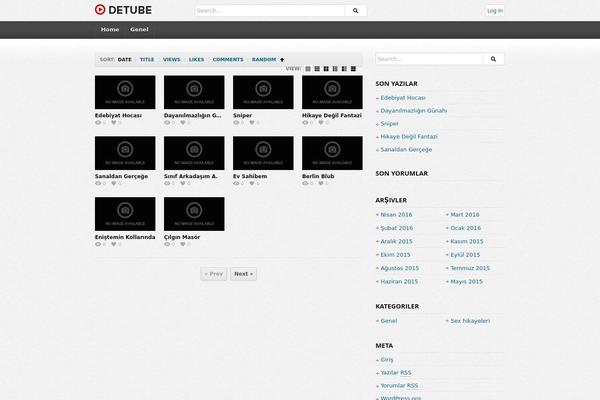Click the eye icon under Çılgın Masör post
The height and width of the screenshot is (400, 600).
point(167,244)
